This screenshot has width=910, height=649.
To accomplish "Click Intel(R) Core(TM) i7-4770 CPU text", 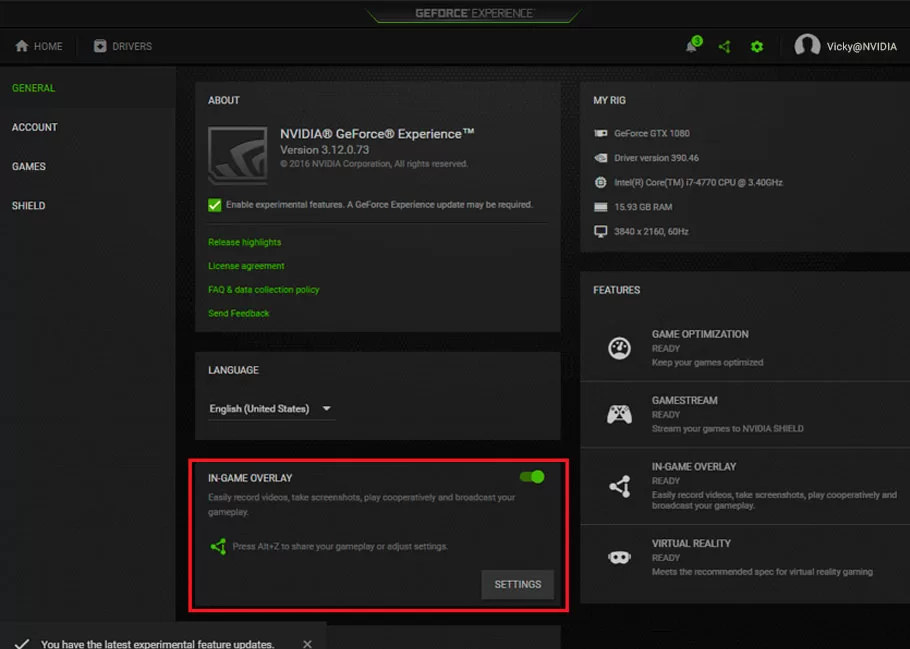I will pyautogui.click(x=698, y=182).
